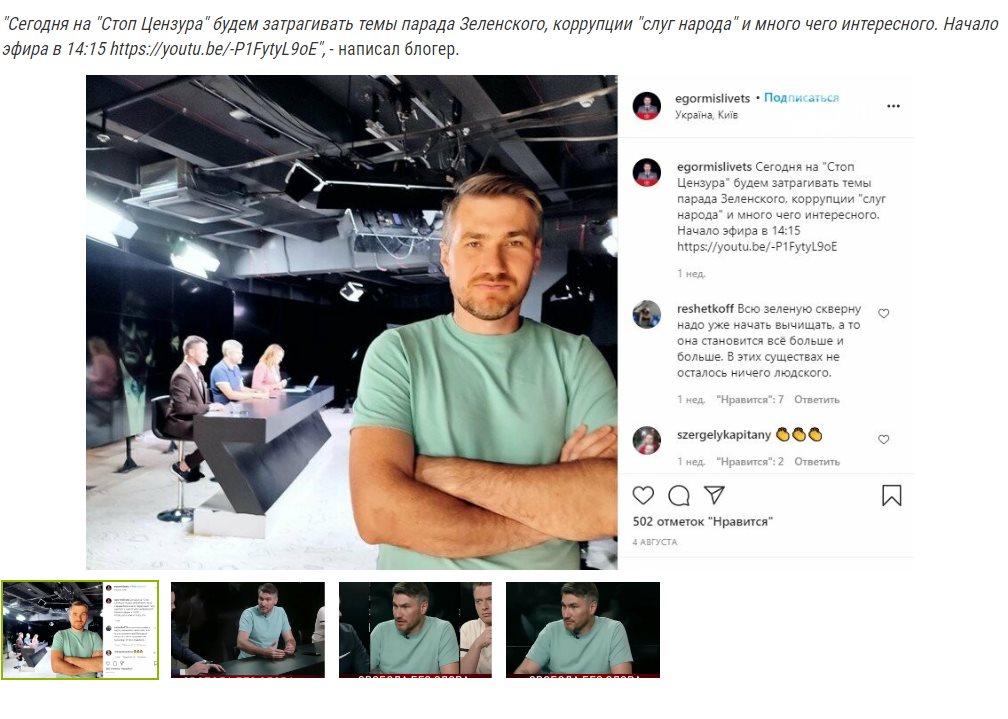Reply to szergelykapitany's comment via Ответить

pyautogui.click(x=816, y=462)
